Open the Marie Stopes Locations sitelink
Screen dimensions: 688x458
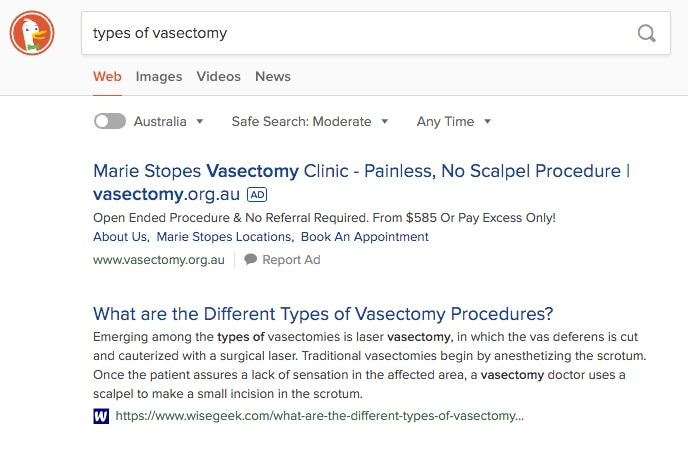click(224, 237)
